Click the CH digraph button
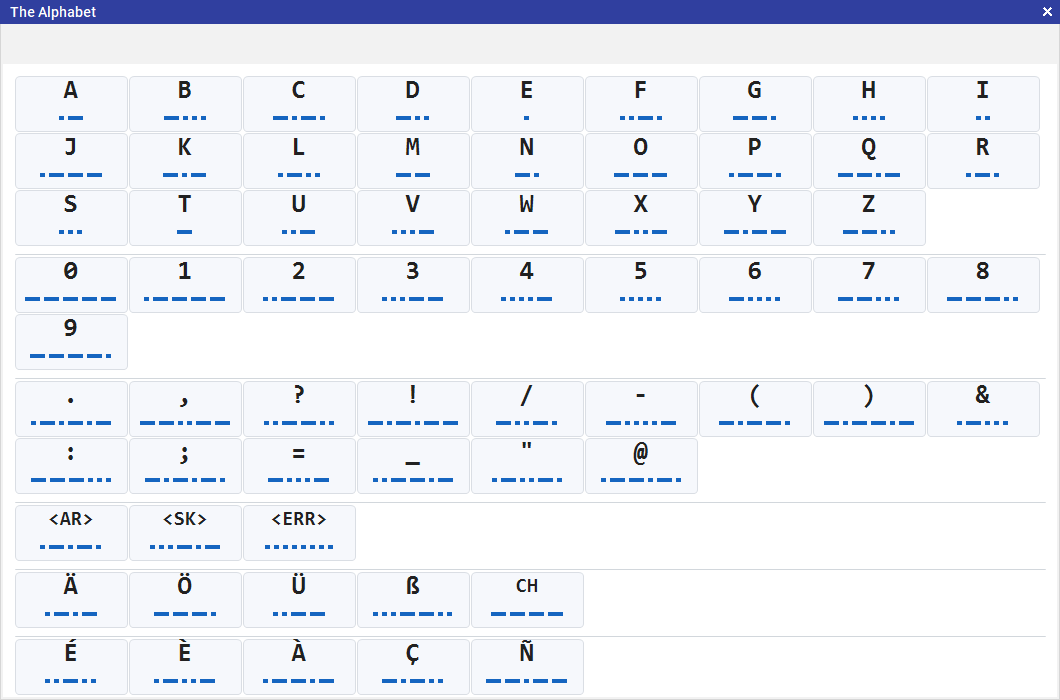 [527, 600]
